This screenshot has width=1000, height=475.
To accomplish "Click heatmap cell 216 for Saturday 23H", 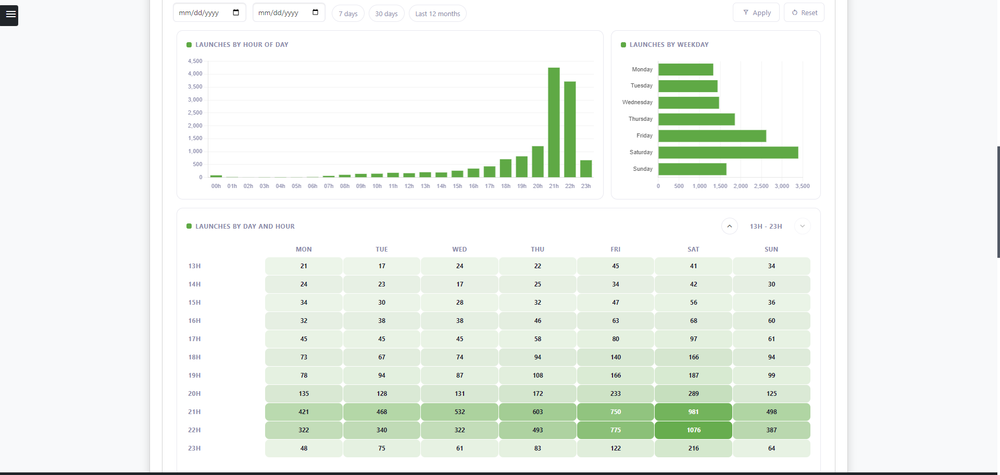I will 693,448.
